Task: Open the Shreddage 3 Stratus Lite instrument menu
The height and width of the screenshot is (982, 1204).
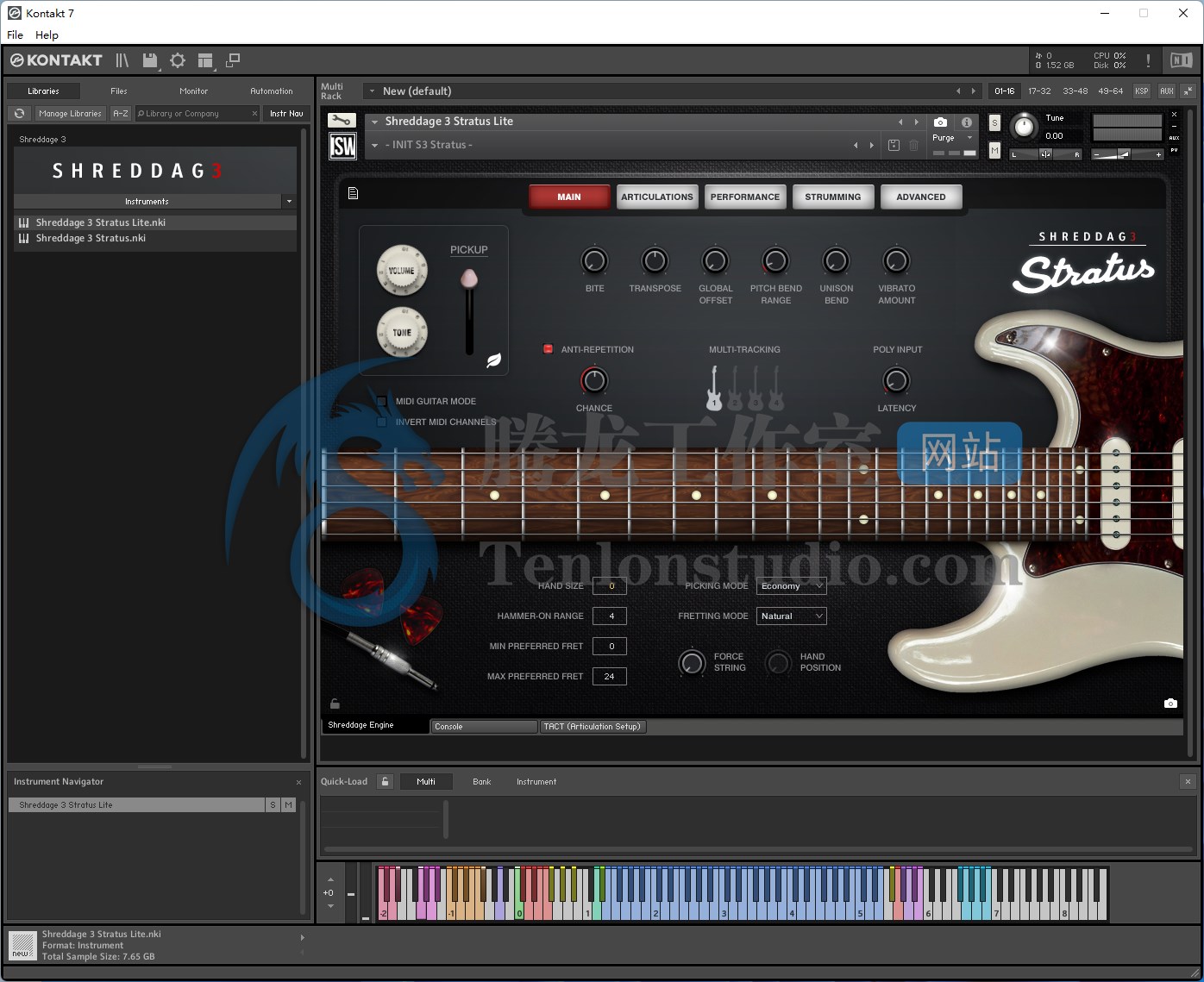Action: 375,122
